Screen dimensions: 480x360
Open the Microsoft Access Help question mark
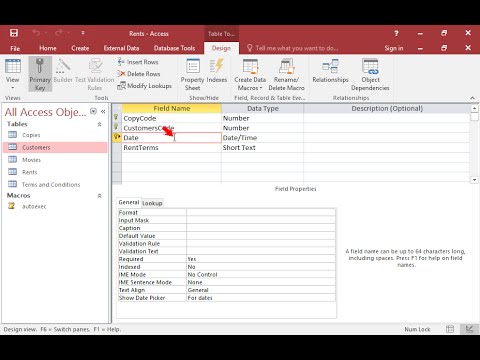[x=396, y=33]
